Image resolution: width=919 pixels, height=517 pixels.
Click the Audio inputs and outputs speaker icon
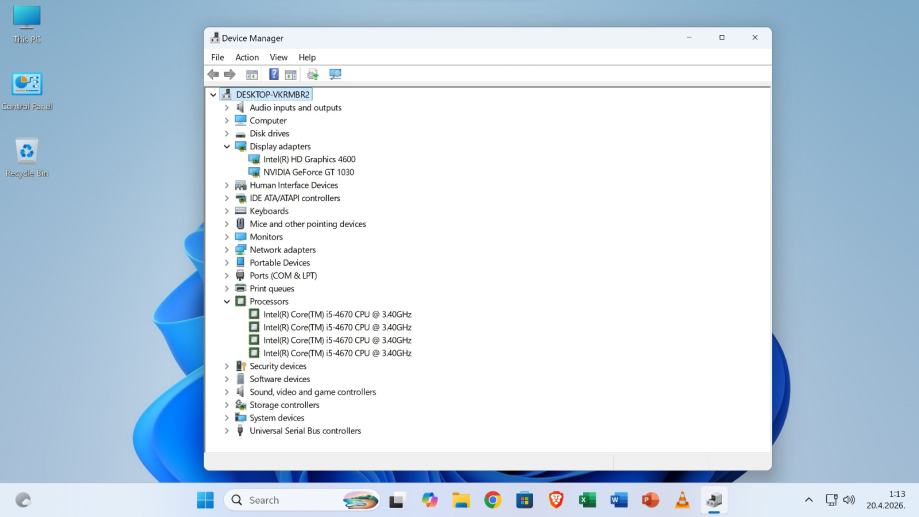coord(240,107)
